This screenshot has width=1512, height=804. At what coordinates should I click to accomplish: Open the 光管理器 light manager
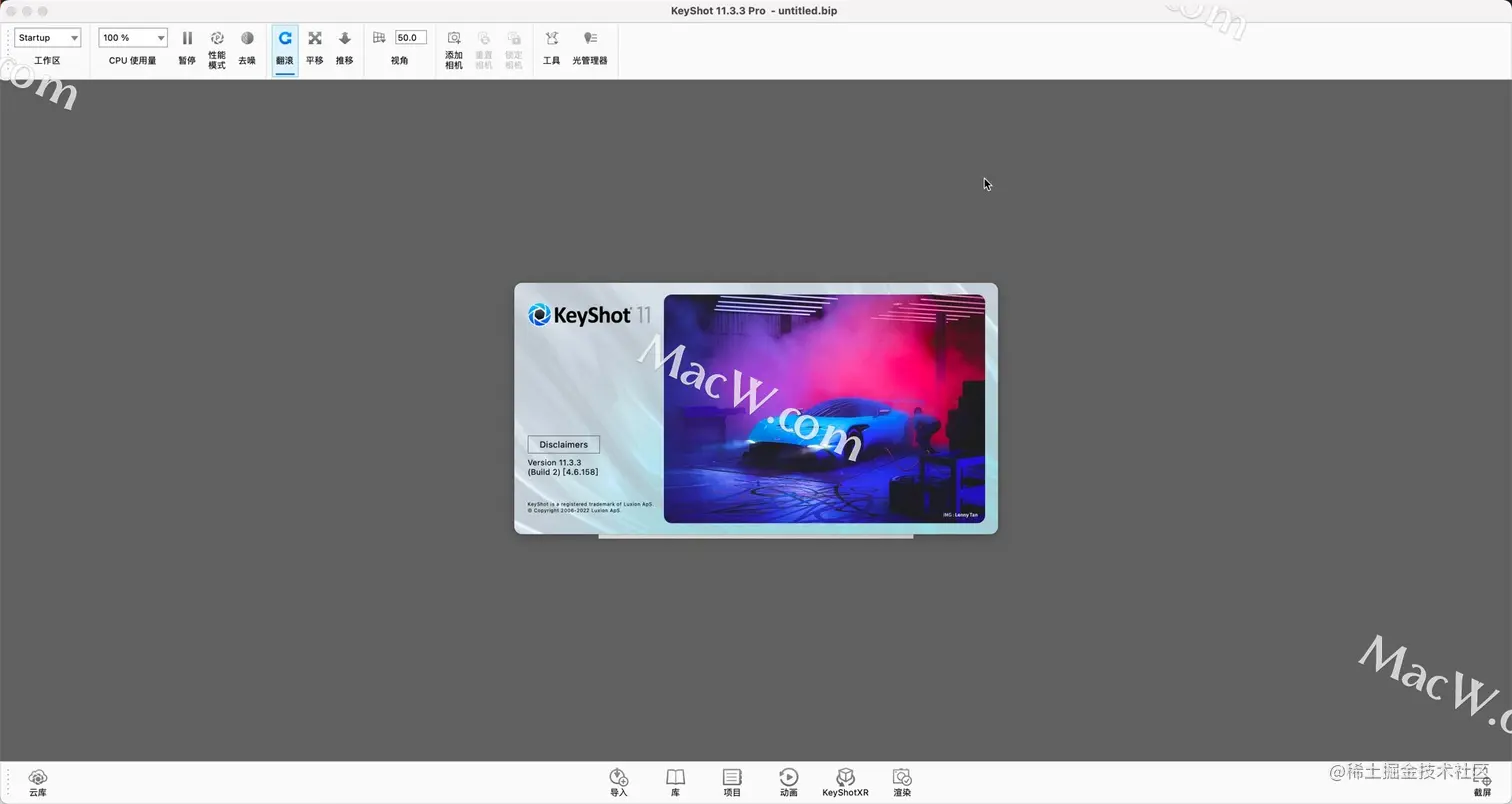point(590,47)
